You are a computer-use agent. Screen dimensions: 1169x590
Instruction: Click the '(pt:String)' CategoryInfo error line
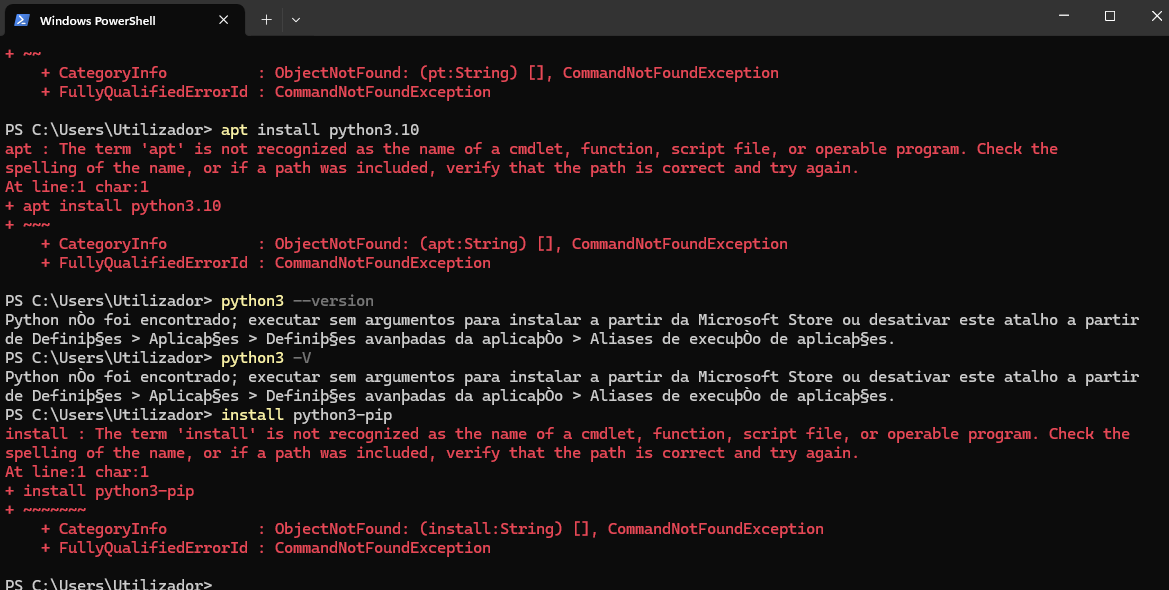pos(410,73)
